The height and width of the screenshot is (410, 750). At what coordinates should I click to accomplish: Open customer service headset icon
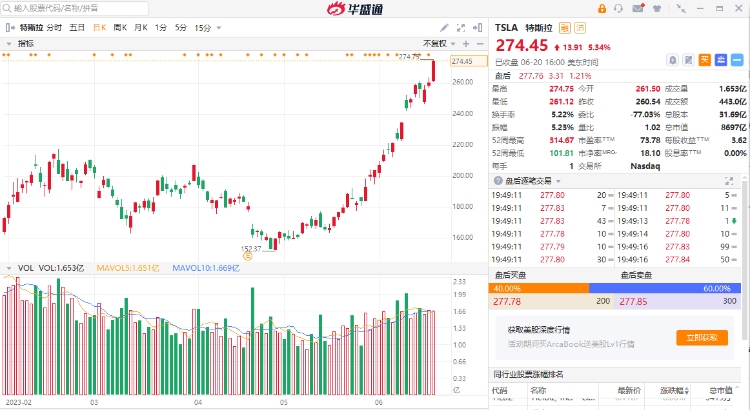pos(618,9)
